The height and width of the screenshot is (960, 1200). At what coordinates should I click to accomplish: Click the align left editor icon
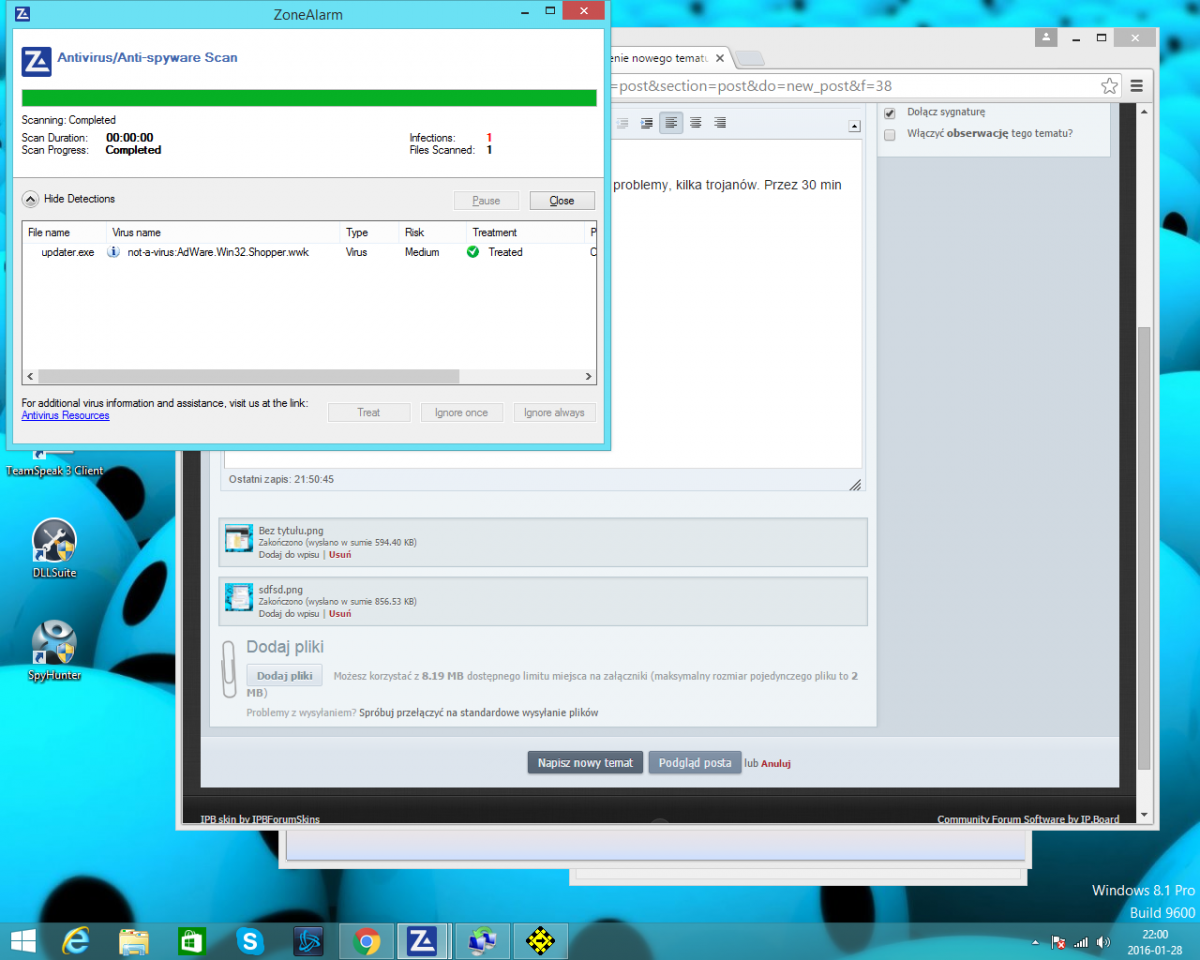(671, 123)
